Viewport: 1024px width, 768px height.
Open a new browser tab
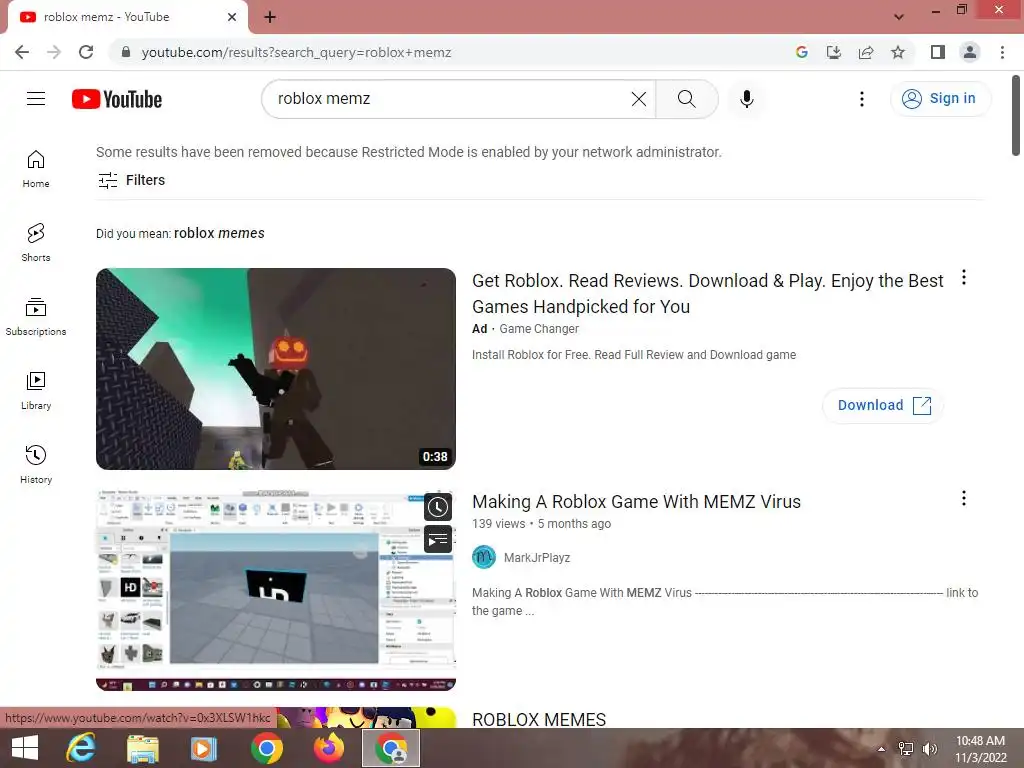coord(270,18)
